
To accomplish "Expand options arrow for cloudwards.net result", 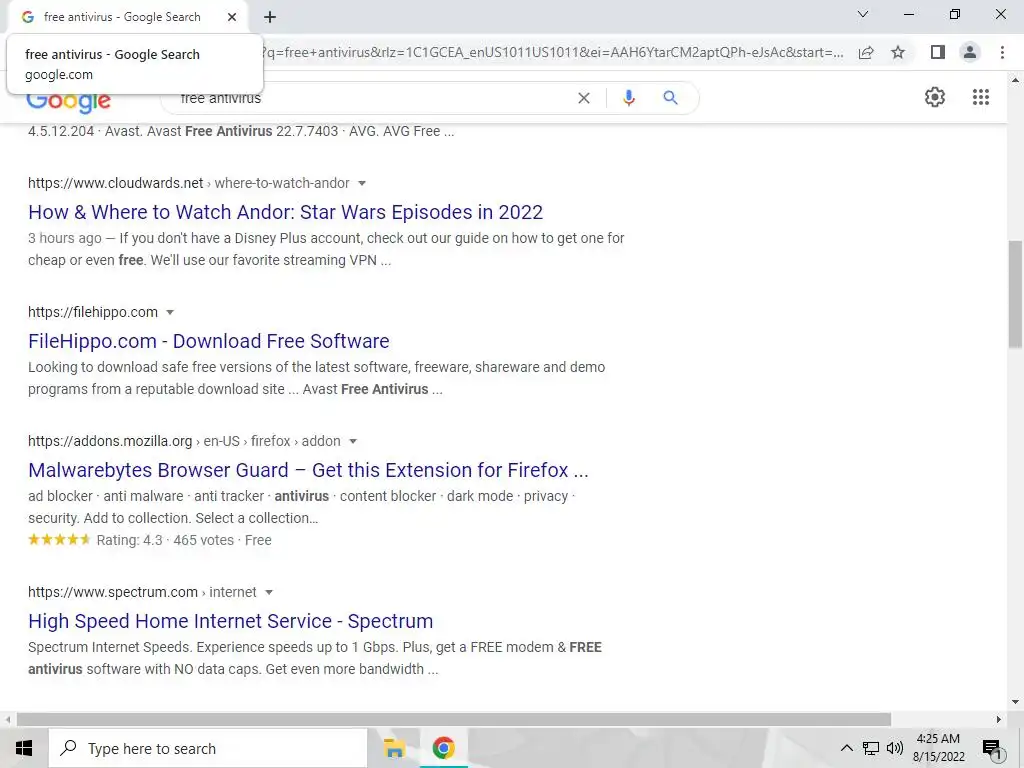I will pos(362,184).
